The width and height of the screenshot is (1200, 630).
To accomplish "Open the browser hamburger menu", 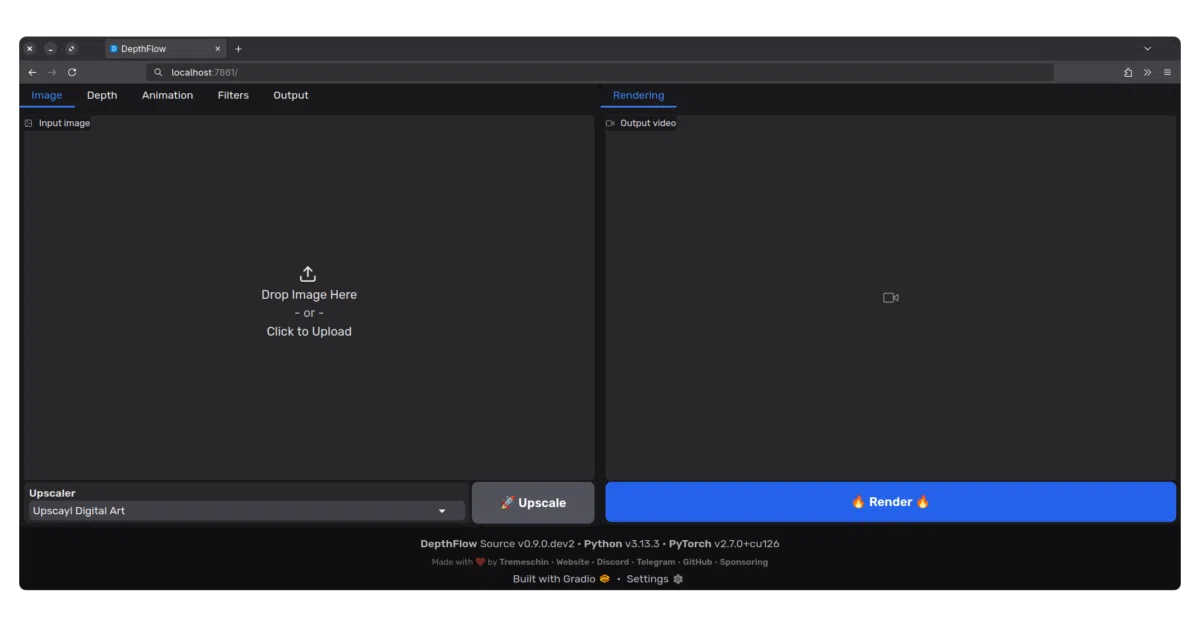I will click(1167, 72).
